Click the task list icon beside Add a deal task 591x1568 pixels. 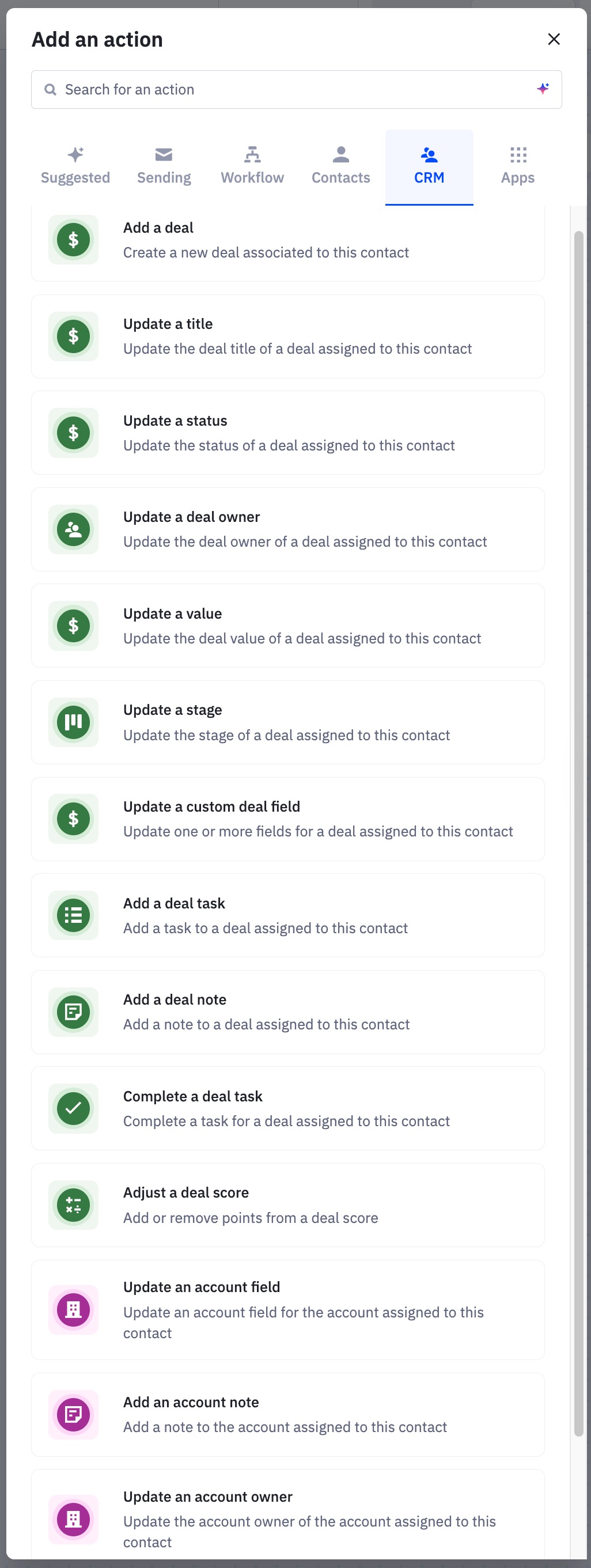click(x=73, y=915)
